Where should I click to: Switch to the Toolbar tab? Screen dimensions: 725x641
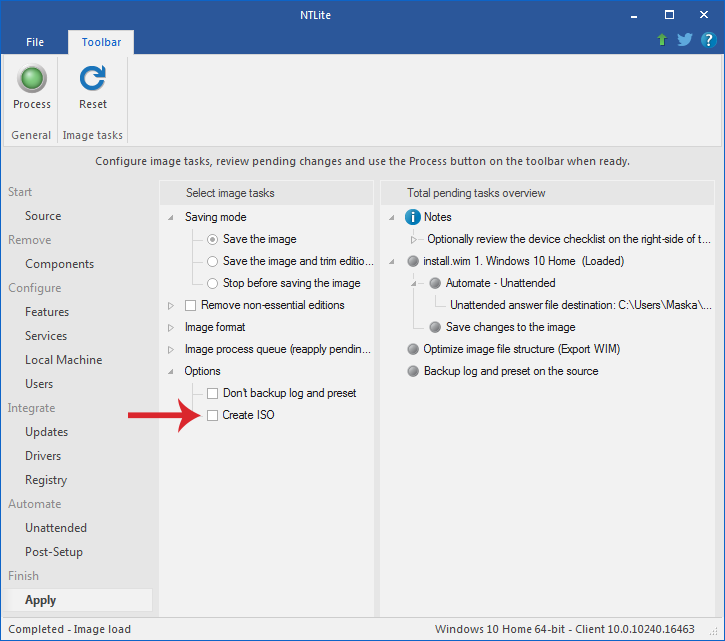(101, 42)
